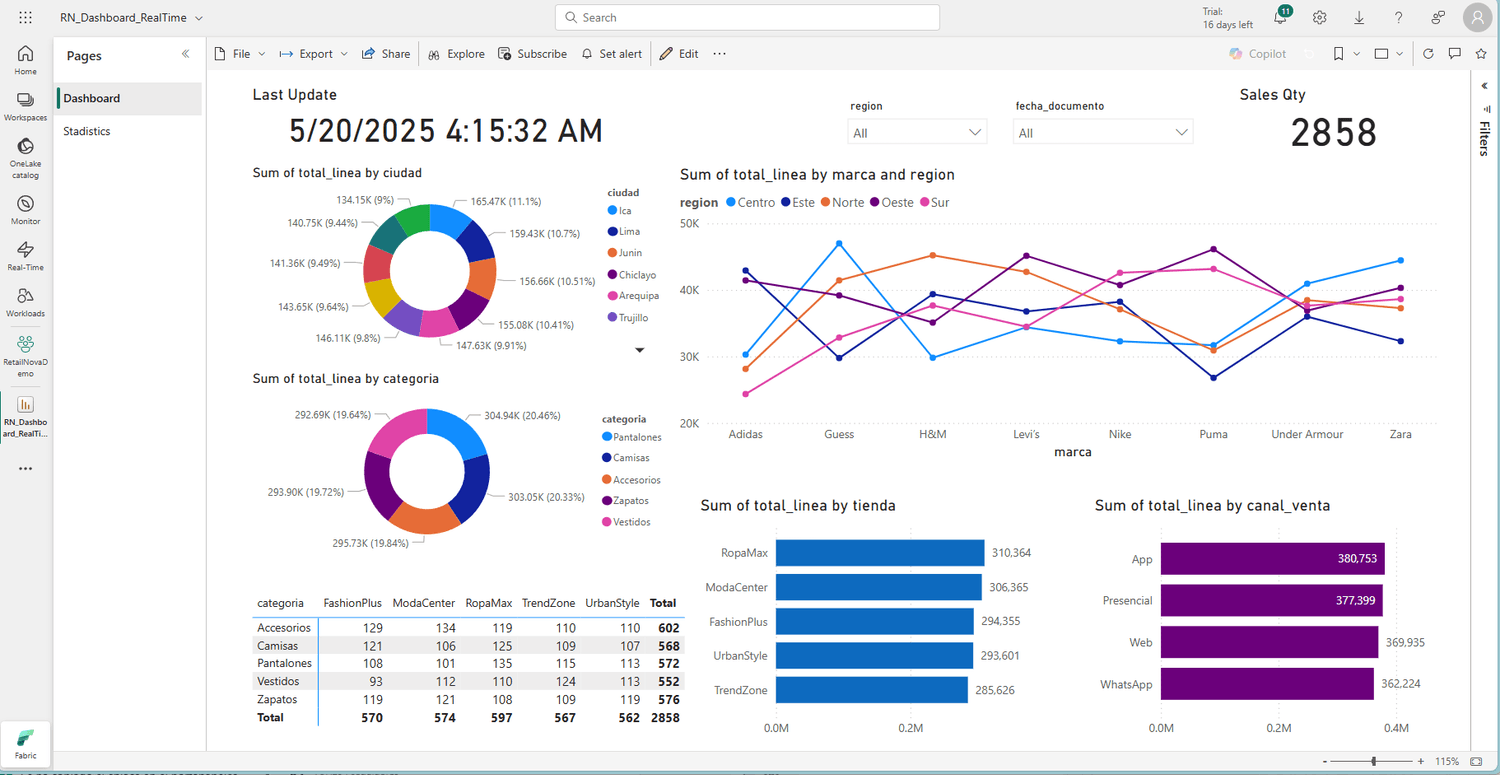Open the app launcher waffle icon
Viewport: 1500px width, 775px height.
click(25, 18)
